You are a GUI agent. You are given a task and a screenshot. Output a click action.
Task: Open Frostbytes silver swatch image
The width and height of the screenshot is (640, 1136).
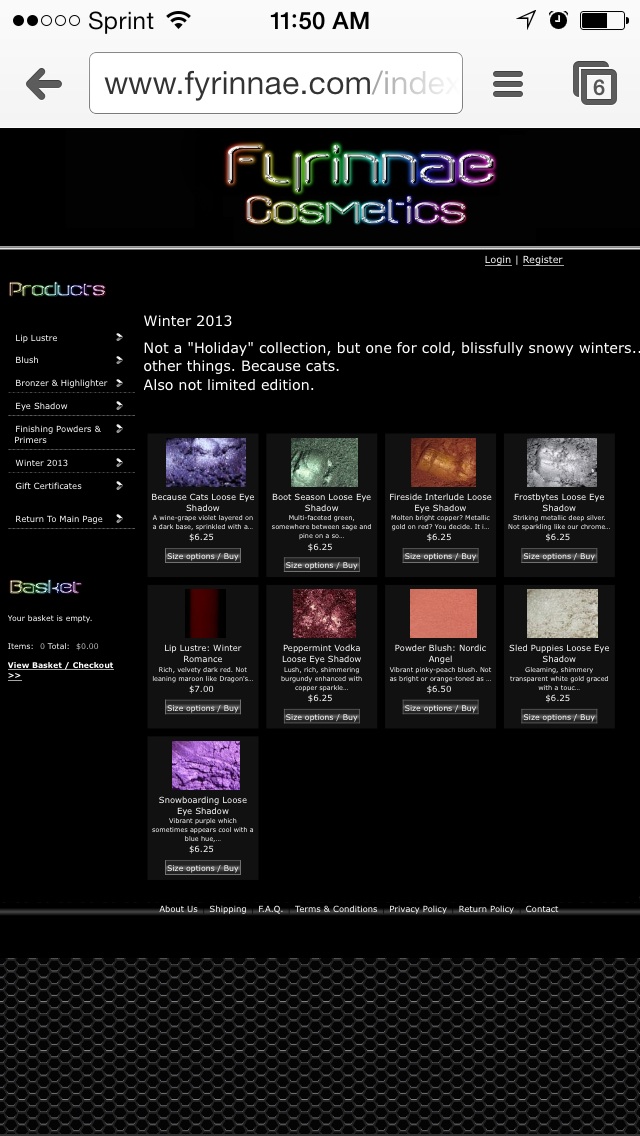562,462
